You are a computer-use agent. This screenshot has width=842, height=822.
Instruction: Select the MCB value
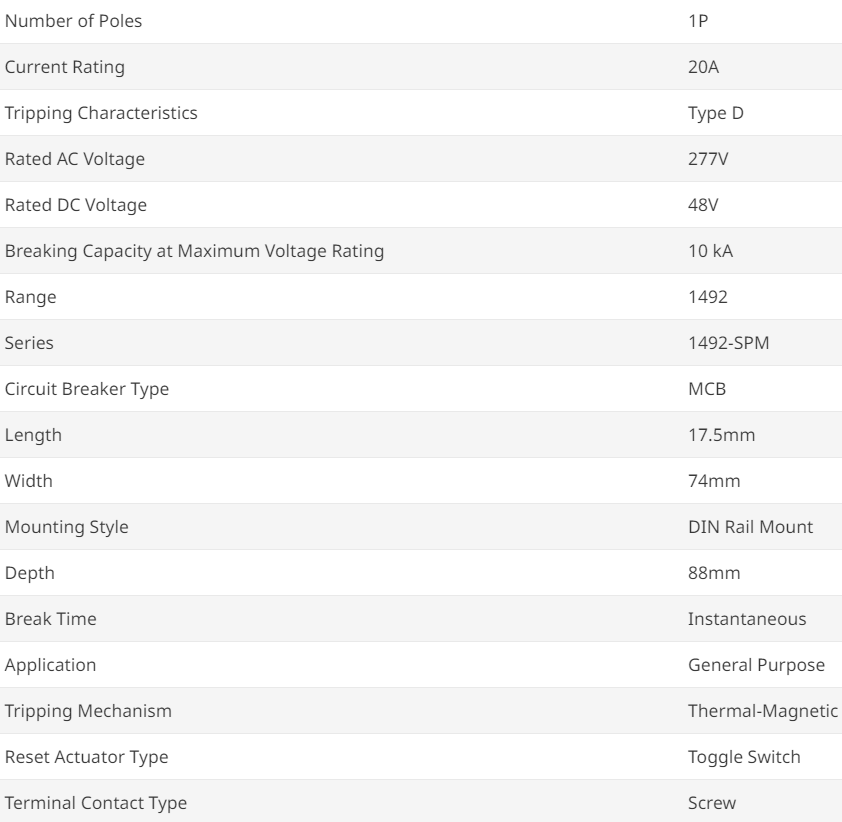pos(706,389)
